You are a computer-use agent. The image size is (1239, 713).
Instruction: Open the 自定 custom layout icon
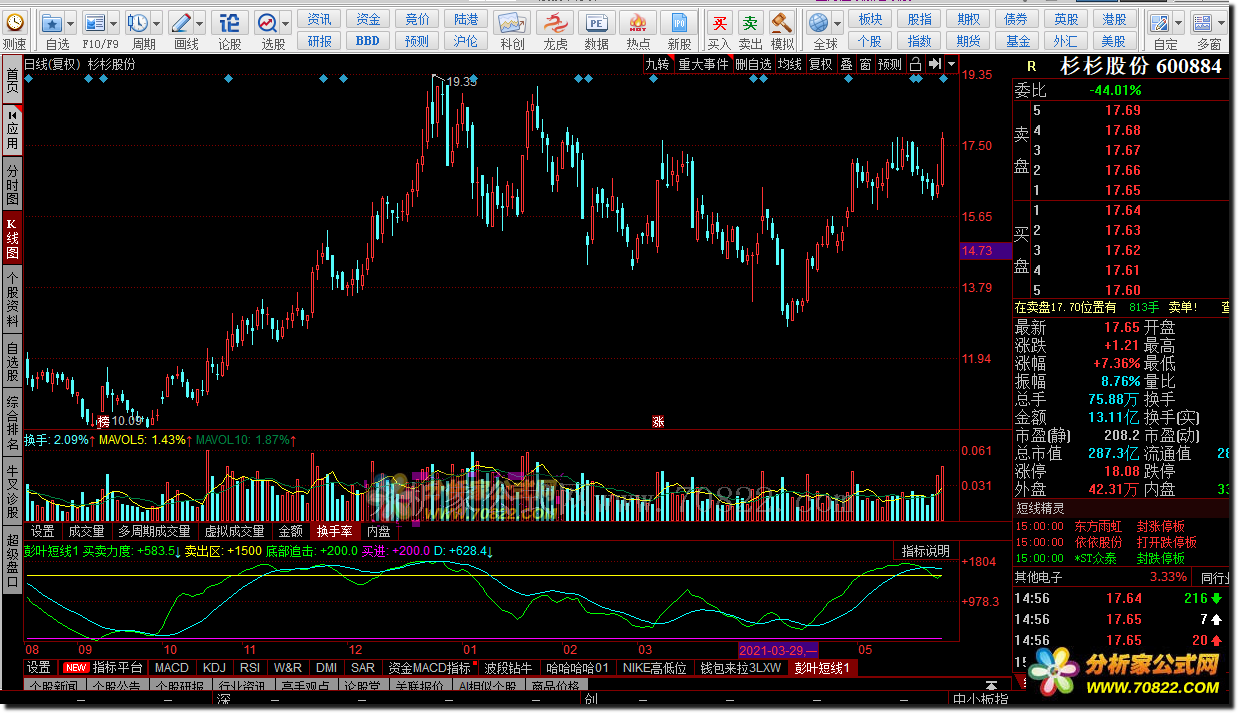click(1159, 22)
